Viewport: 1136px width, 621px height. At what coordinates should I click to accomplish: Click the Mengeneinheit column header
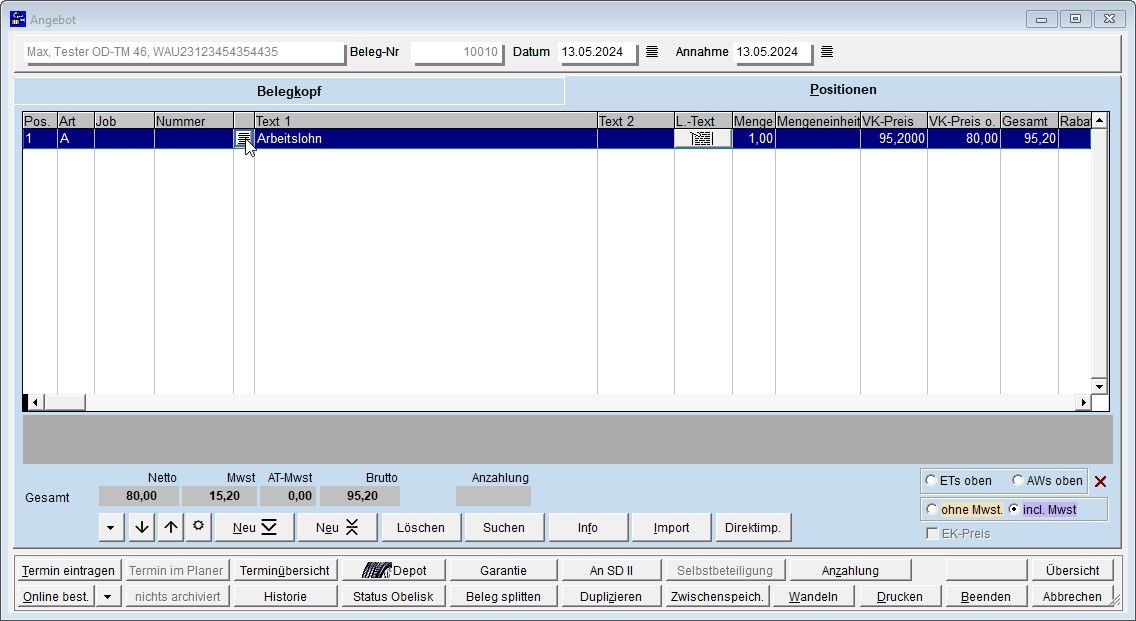coord(818,121)
